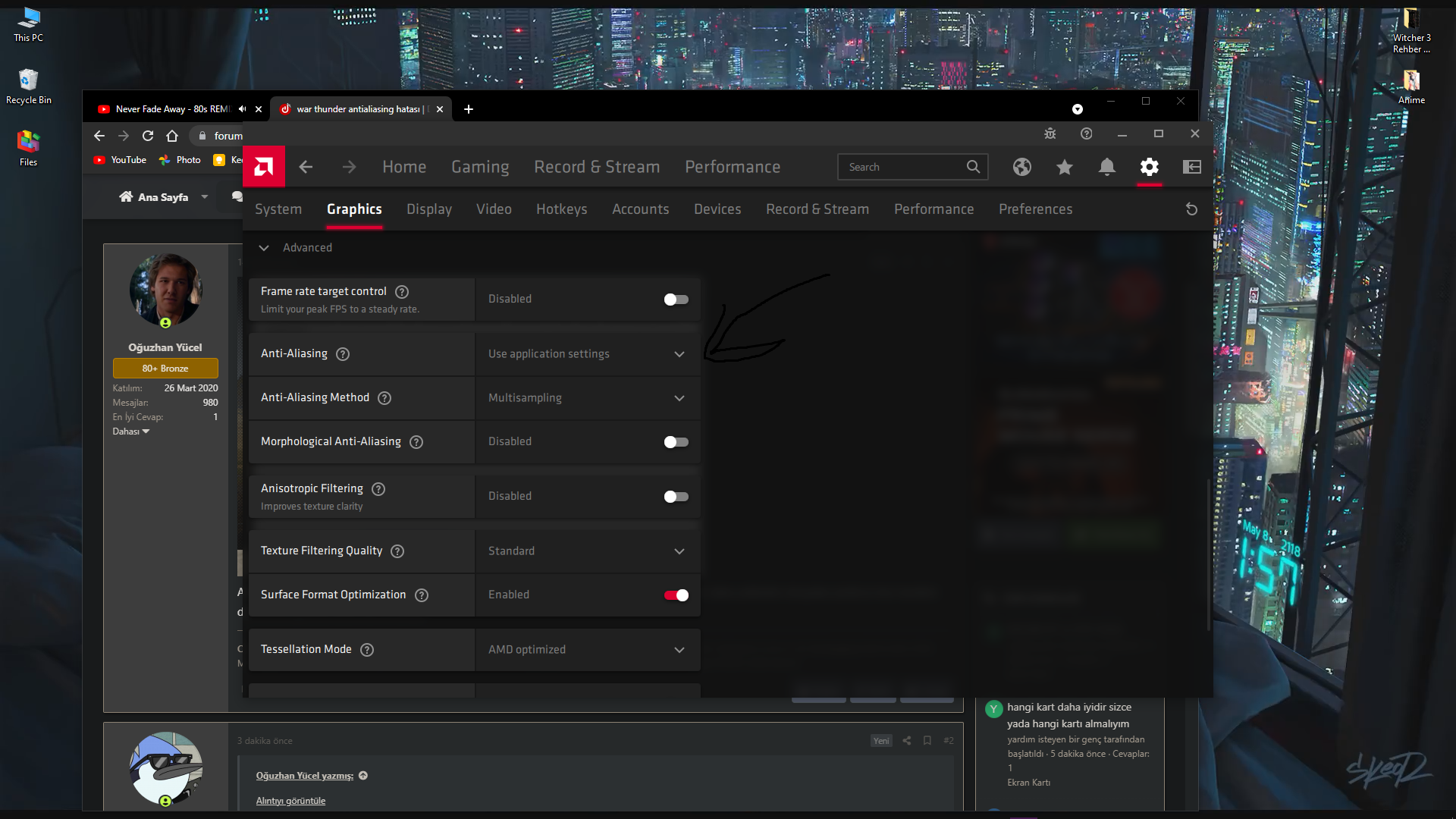Open YouTube bookmark in browser
Screen dimensions: 1456x819
(x=120, y=160)
